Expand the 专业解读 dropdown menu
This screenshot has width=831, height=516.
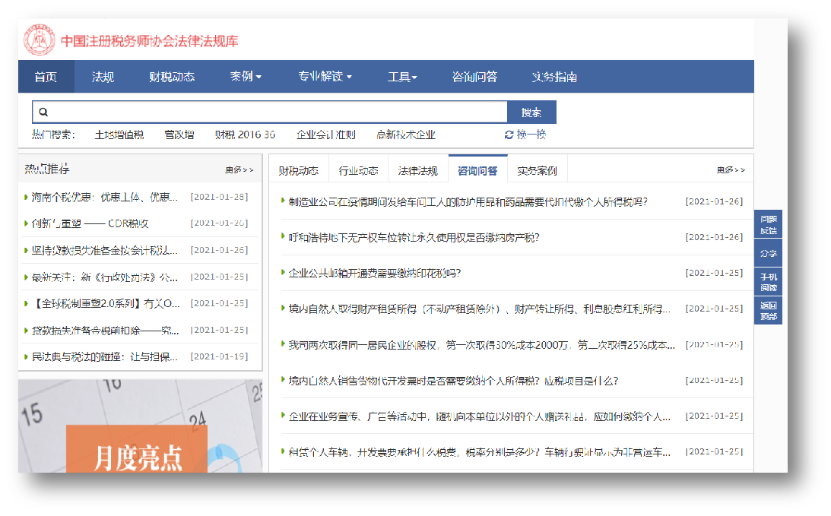pos(325,77)
